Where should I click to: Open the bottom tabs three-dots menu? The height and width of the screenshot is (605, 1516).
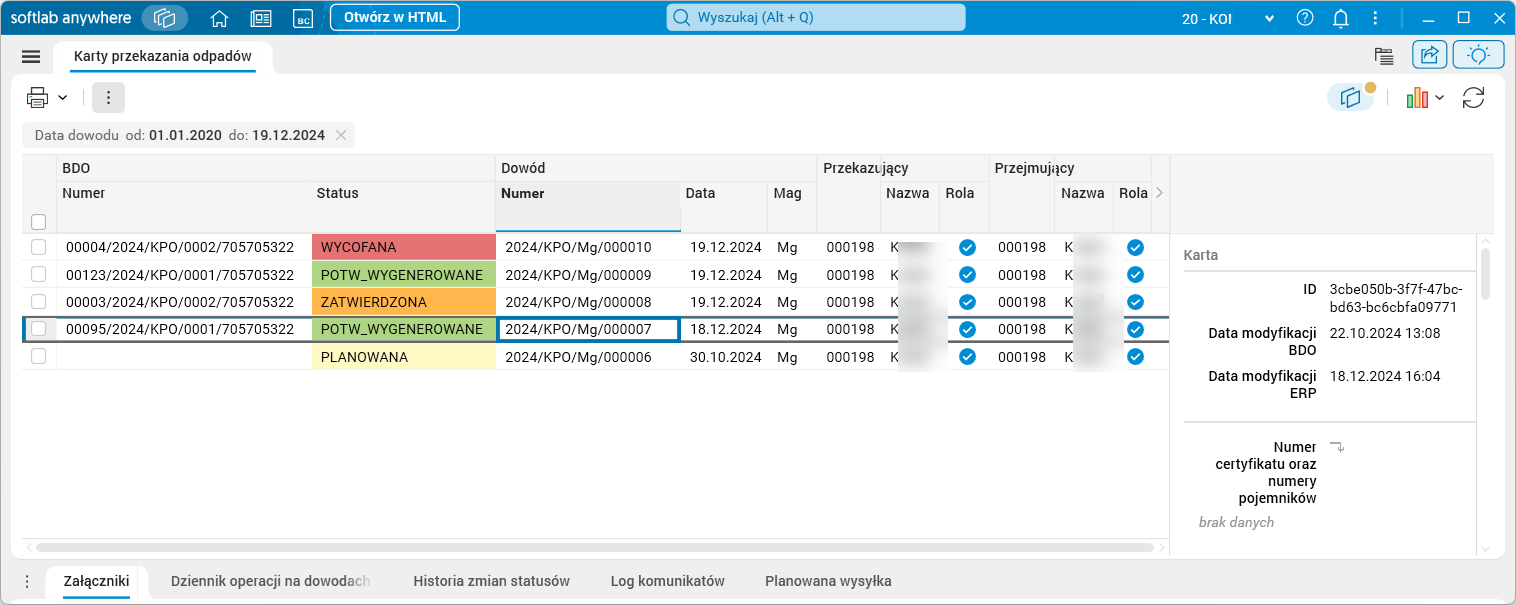click(27, 581)
